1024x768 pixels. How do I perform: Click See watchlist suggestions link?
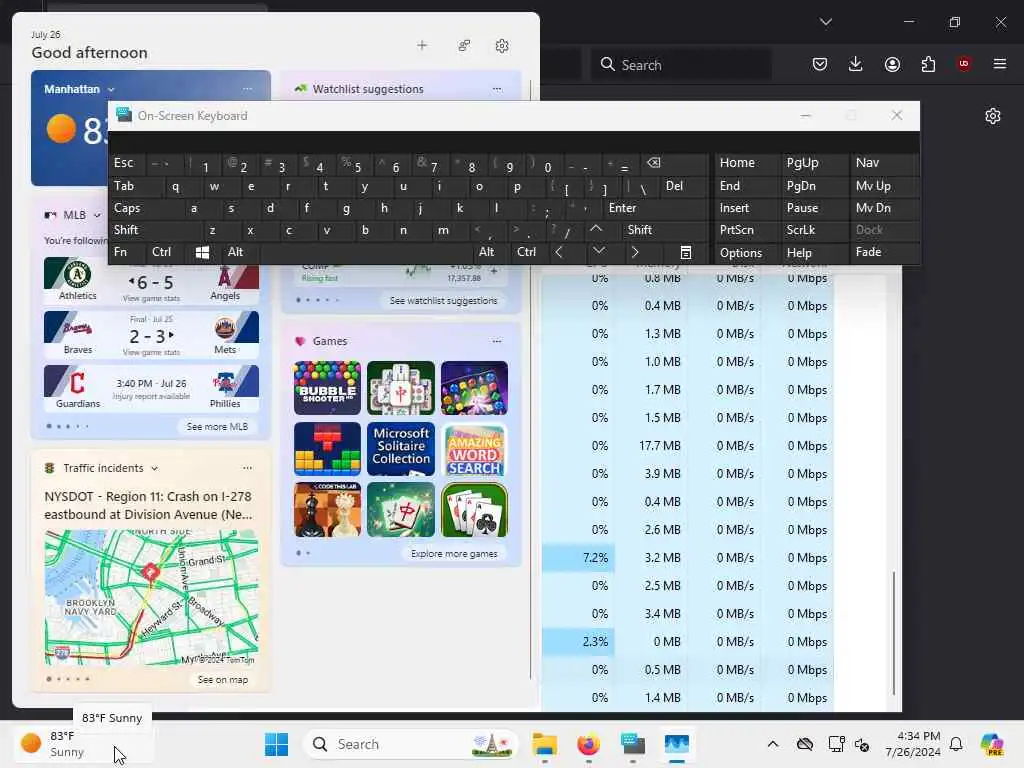(x=443, y=300)
